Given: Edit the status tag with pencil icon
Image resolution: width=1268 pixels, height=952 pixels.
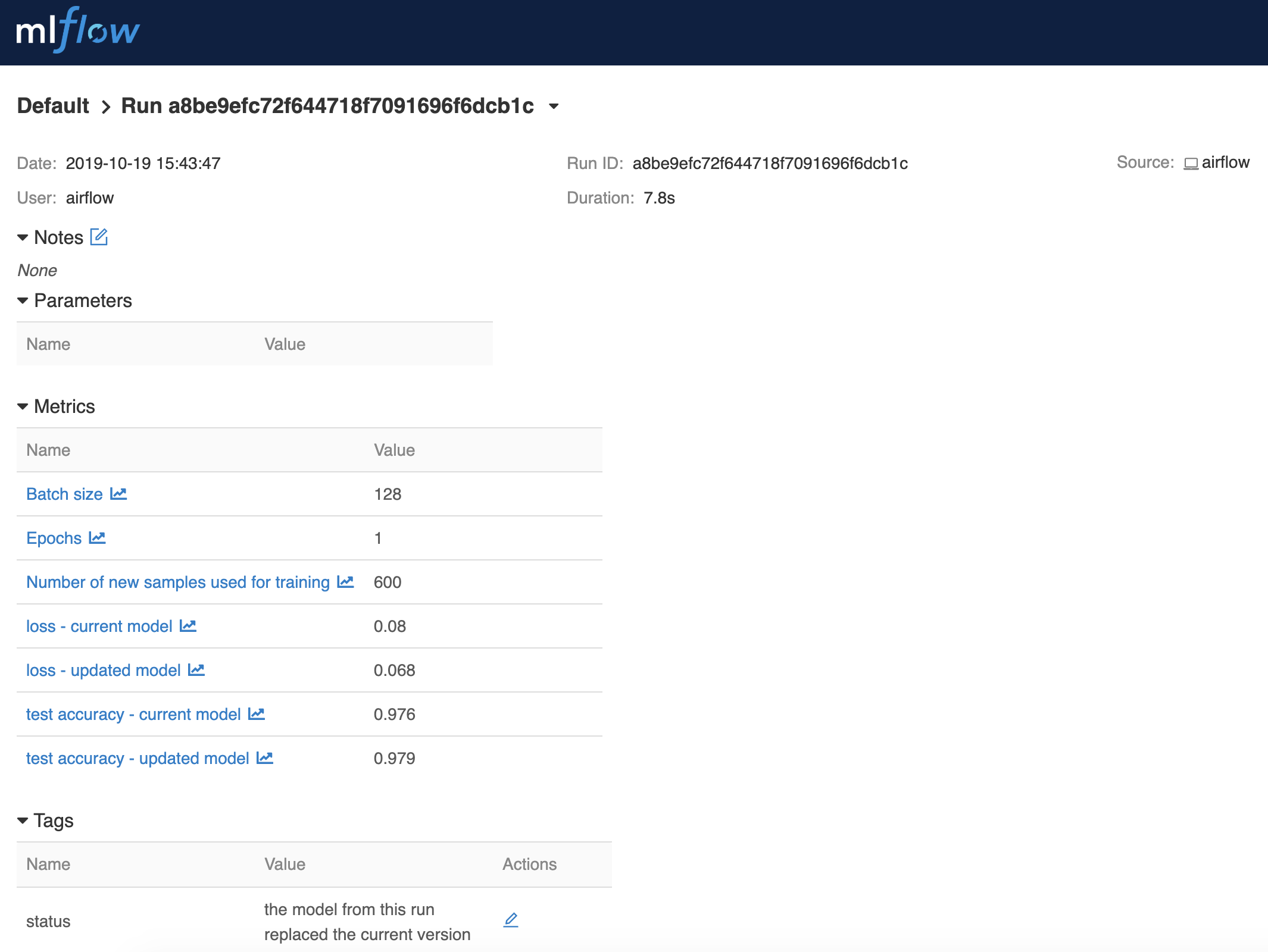Looking at the screenshot, I should point(511,920).
